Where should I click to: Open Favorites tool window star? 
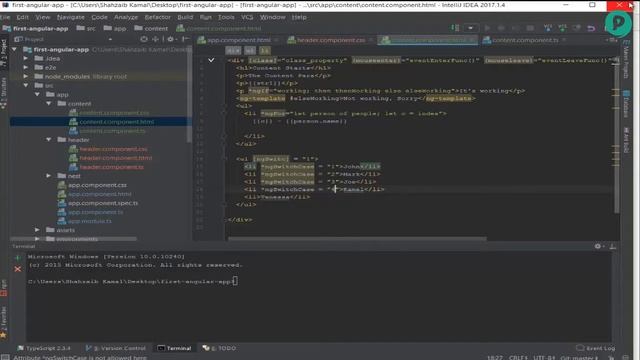point(4,335)
